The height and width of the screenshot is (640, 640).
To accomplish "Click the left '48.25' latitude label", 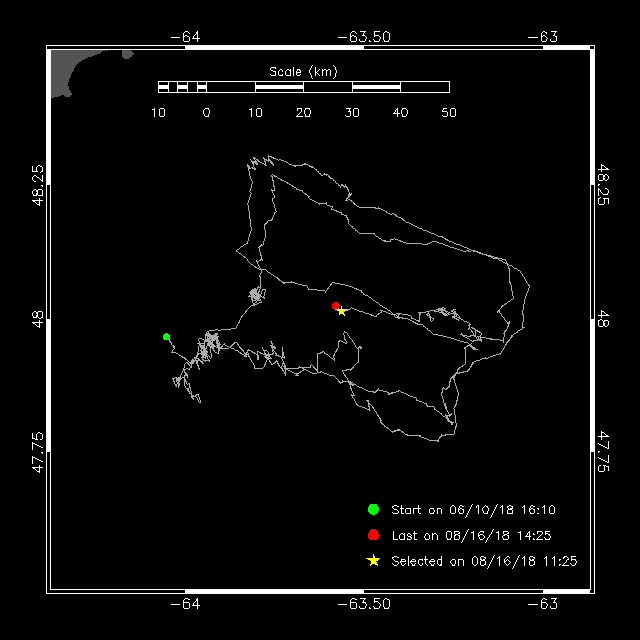I will pos(38,185).
